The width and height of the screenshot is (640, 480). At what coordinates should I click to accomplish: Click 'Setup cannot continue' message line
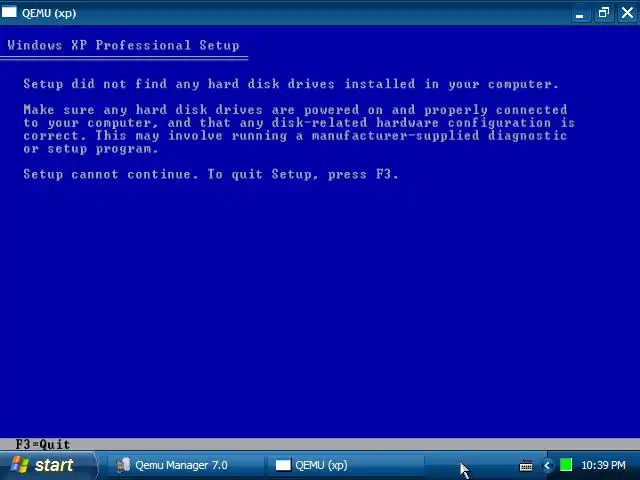211,175
